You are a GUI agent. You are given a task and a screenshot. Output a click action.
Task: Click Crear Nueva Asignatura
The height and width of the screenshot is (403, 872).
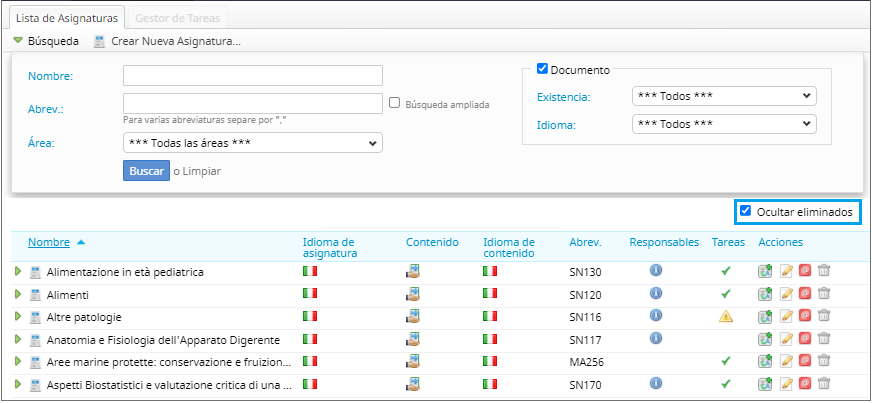[176, 42]
